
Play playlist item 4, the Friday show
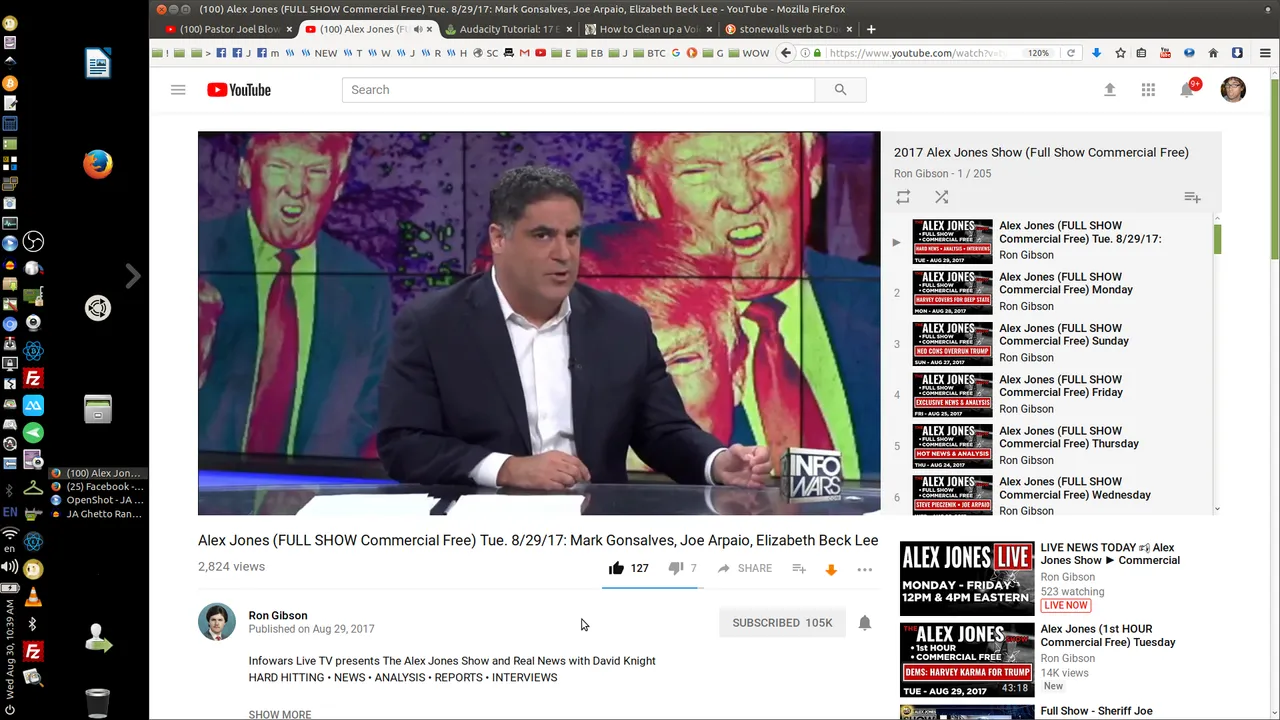[1050, 394]
